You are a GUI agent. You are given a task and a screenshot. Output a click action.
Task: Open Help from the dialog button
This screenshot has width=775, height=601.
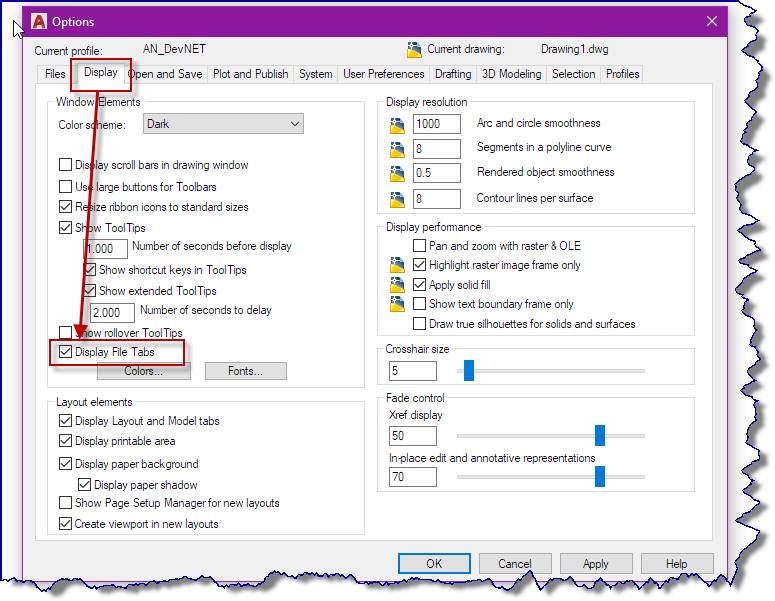point(677,563)
